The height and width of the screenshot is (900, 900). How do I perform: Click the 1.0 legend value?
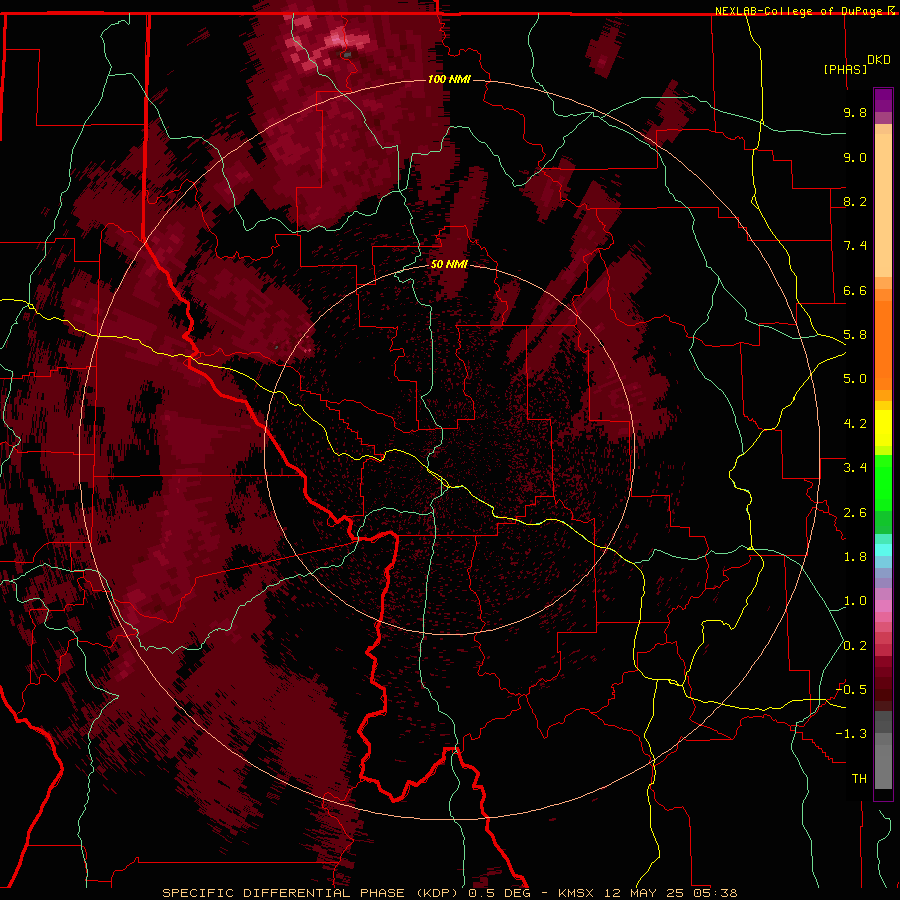tap(855, 601)
